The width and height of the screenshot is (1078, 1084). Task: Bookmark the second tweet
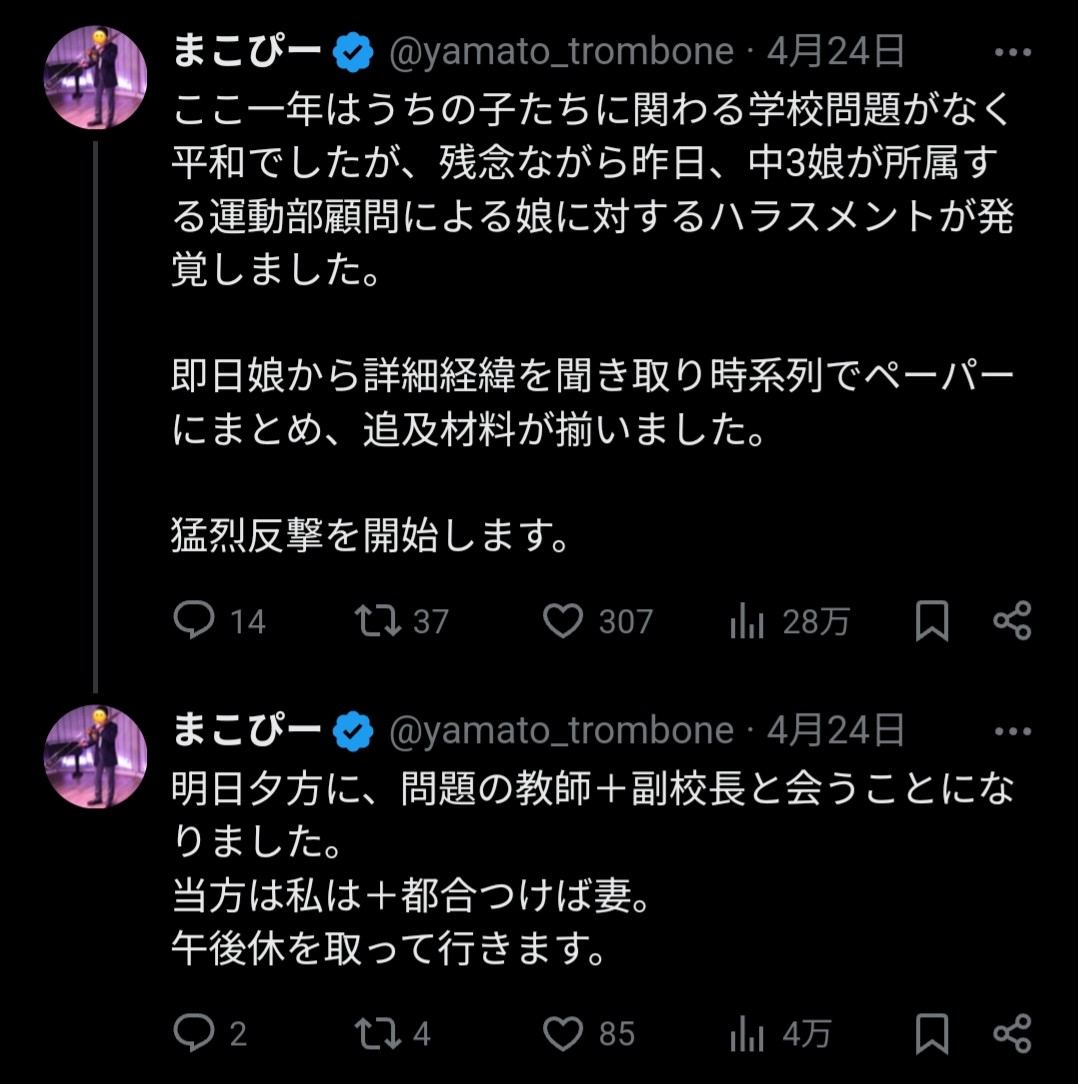click(932, 1033)
